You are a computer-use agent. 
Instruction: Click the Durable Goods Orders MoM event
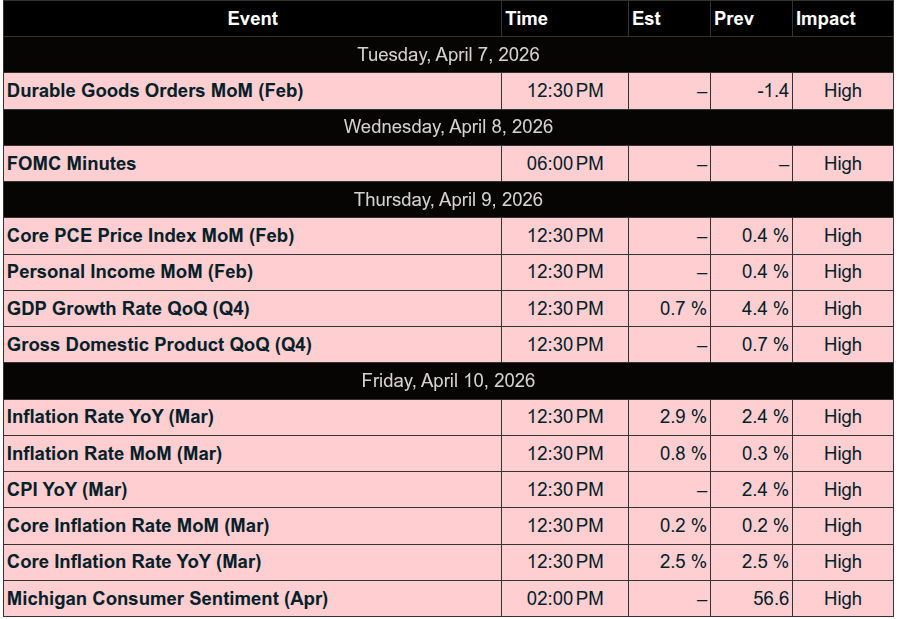click(155, 91)
